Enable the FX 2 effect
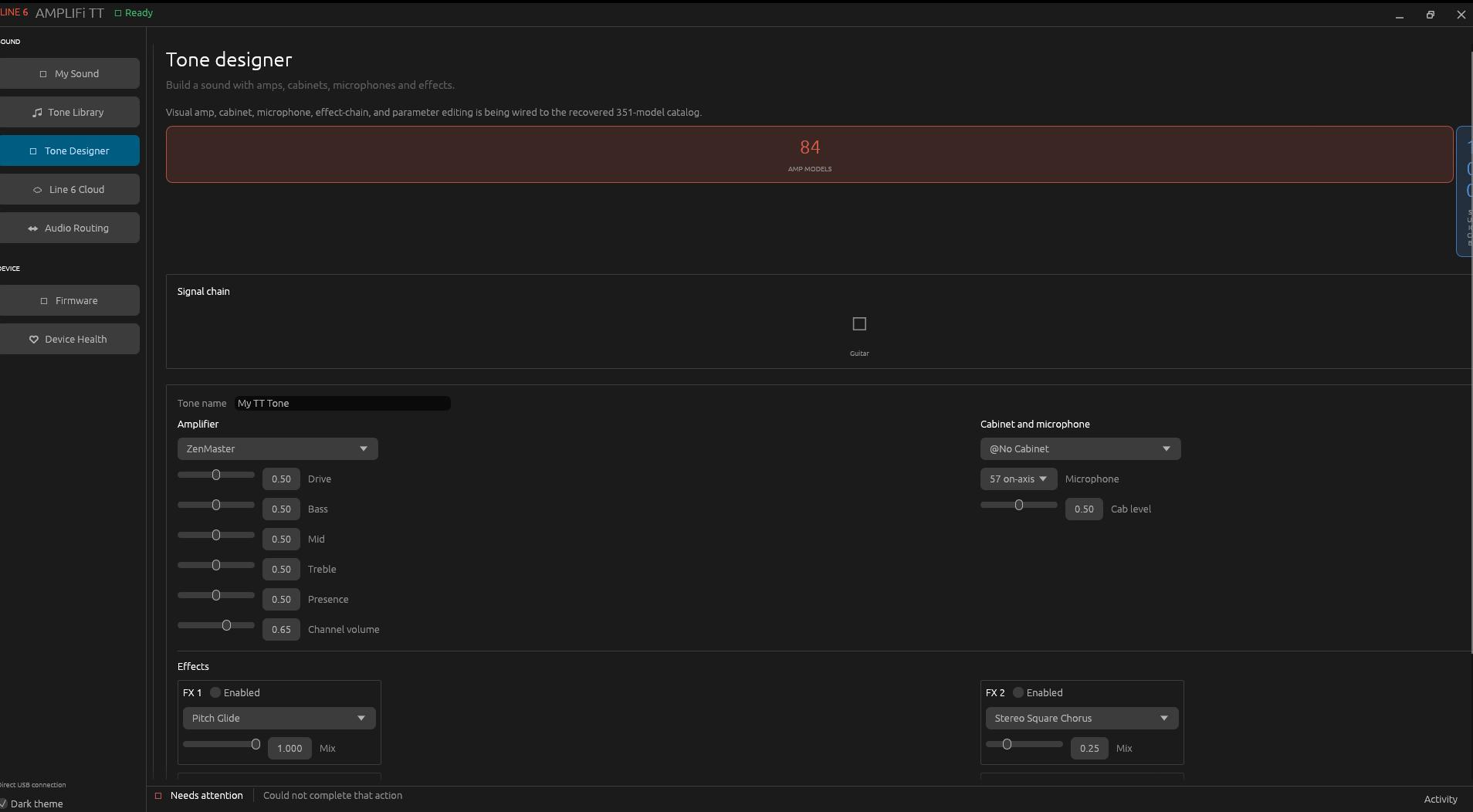The image size is (1473, 812). point(1018,692)
